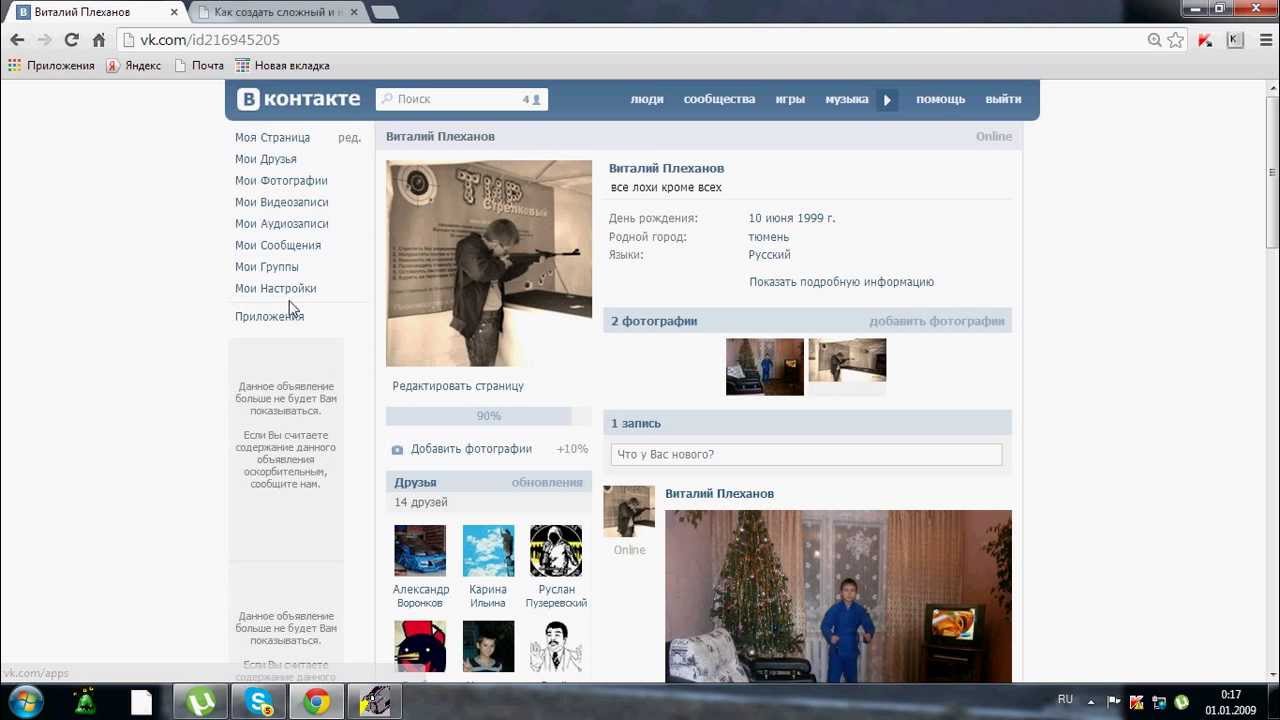Click the Skype taskbar icon
Viewport: 1280px width, 720px height.
259,703
